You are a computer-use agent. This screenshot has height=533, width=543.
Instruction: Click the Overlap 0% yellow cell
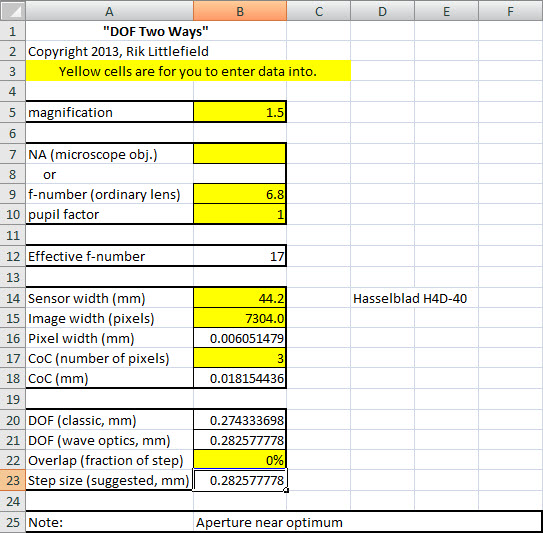click(x=240, y=460)
